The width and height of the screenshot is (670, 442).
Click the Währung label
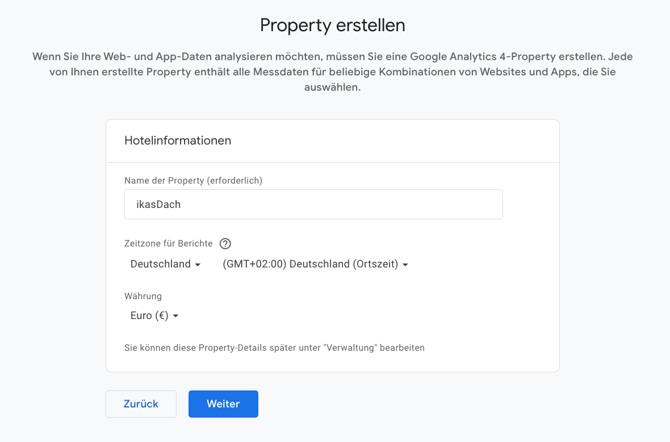(143, 296)
